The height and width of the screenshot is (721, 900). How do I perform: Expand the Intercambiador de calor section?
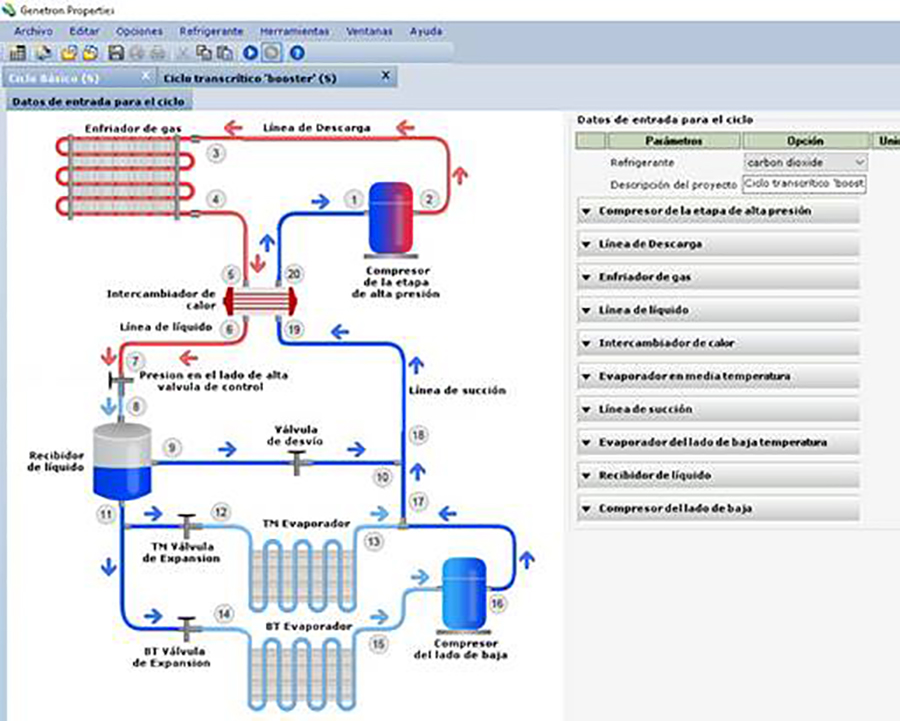click(x=718, y=344)
